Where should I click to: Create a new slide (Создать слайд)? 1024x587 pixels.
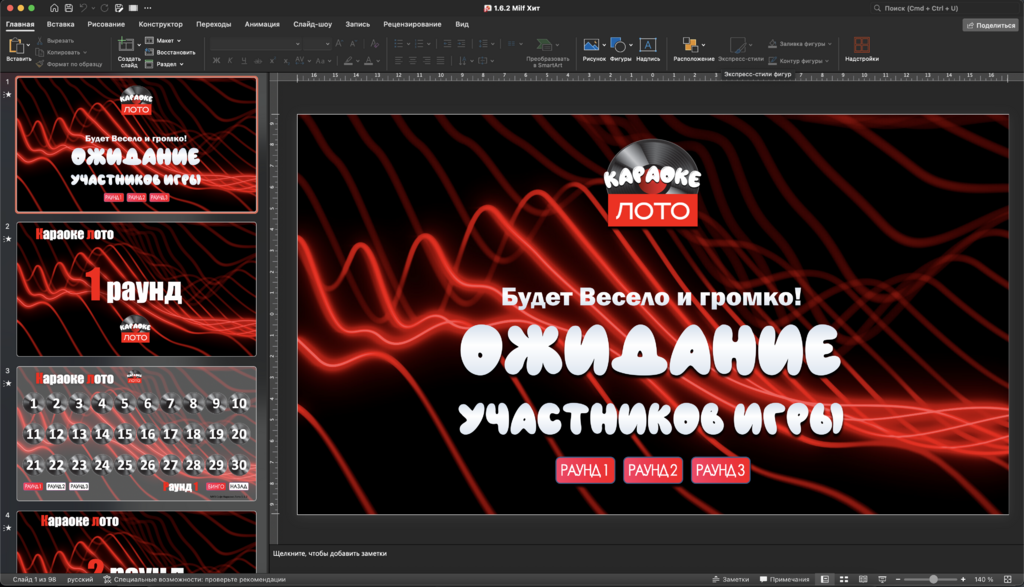(127, 52)
